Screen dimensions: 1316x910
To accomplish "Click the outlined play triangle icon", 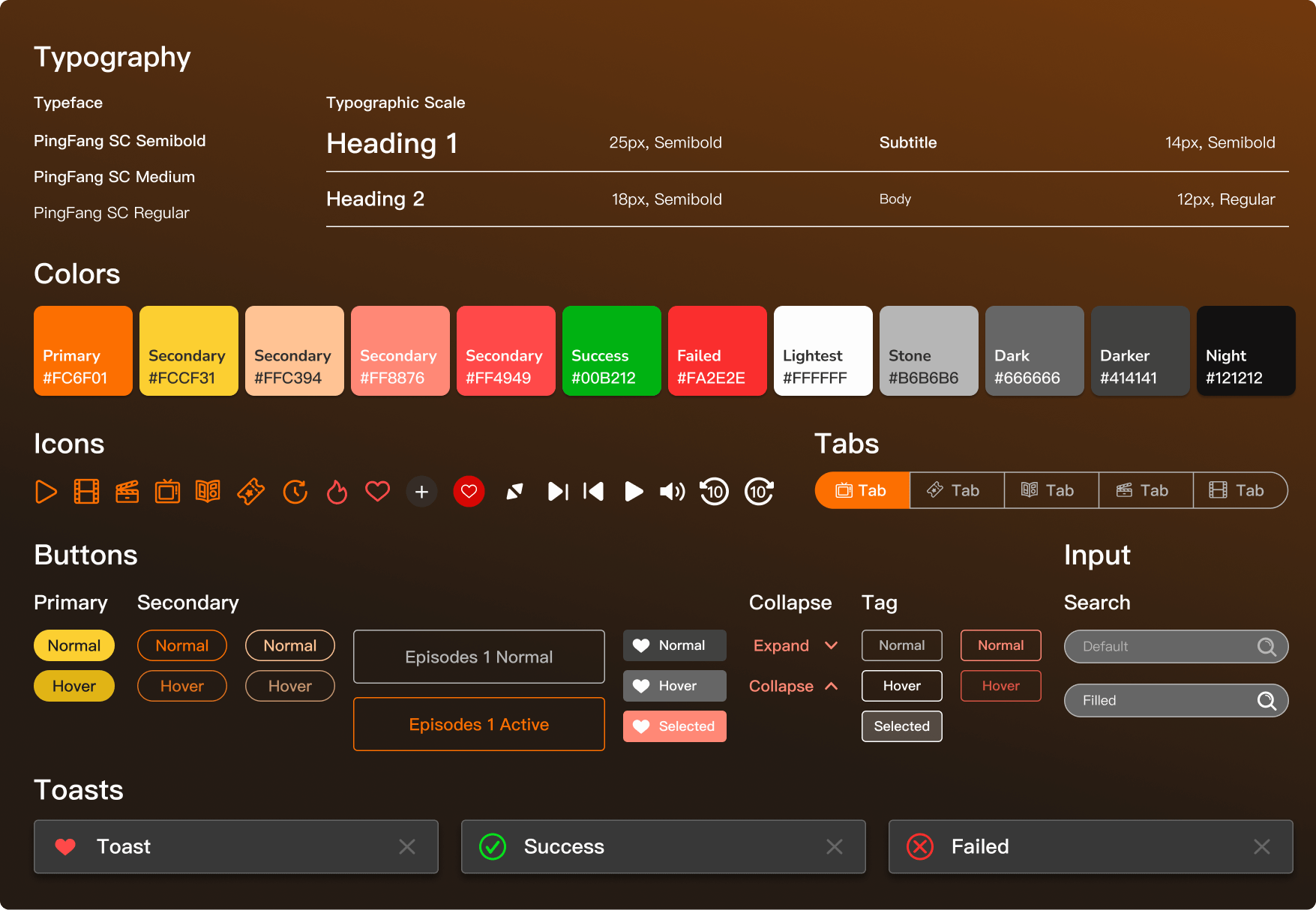I will tap(46, 492).
